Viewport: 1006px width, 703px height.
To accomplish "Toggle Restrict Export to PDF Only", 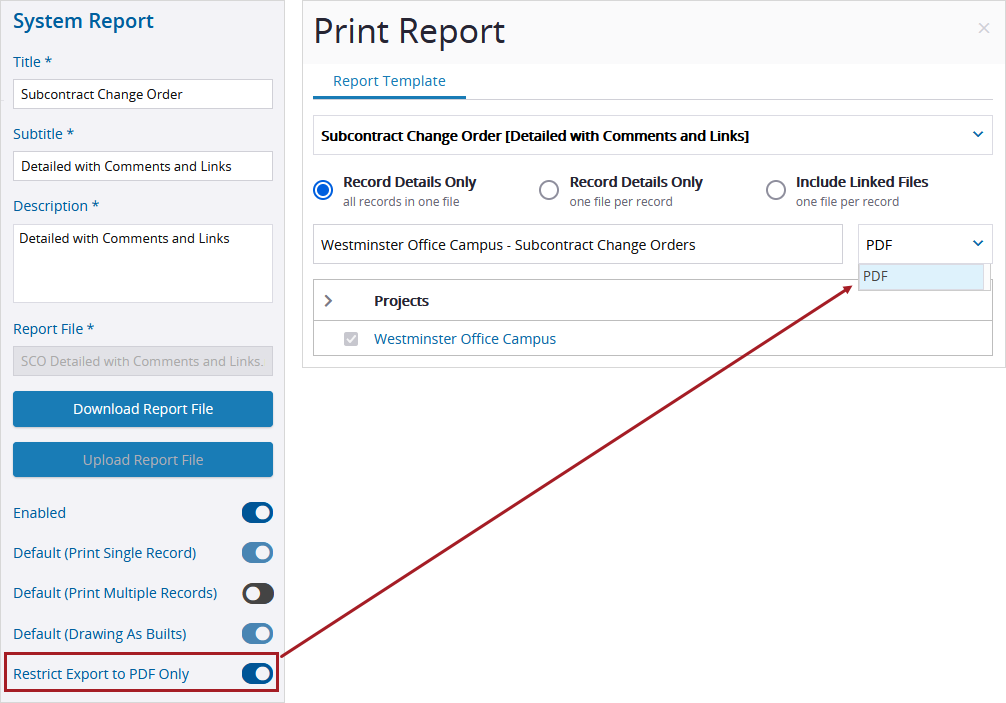I will pos(257,673).
